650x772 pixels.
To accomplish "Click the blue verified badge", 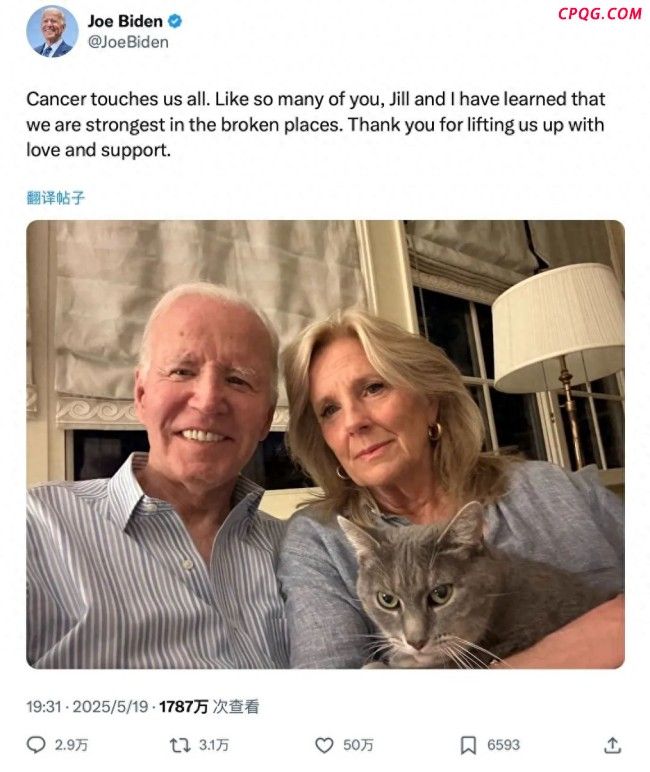I will pyautogui.click(x=175, y=21).
